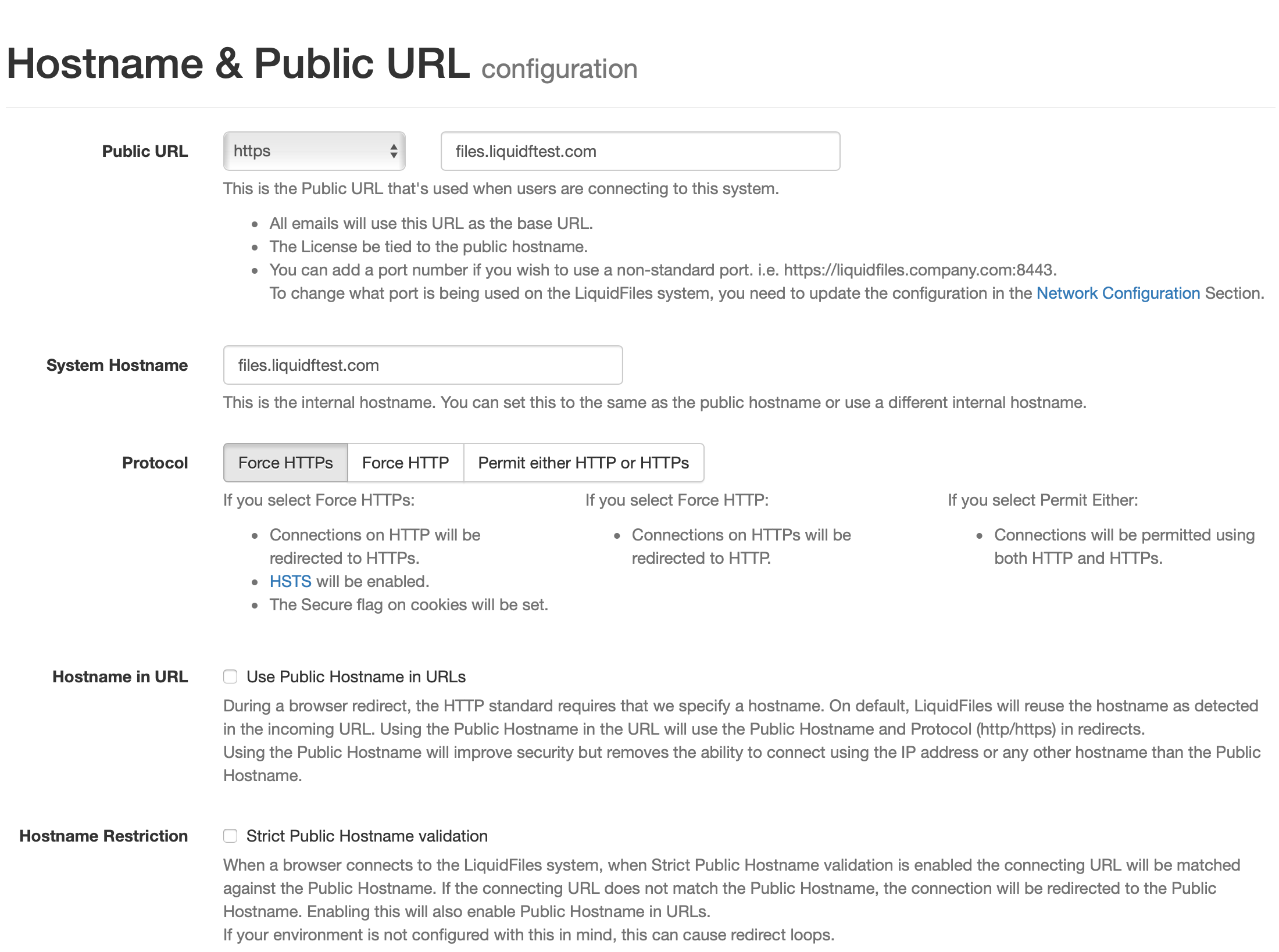Click the Public URL field label

[145, 151]
